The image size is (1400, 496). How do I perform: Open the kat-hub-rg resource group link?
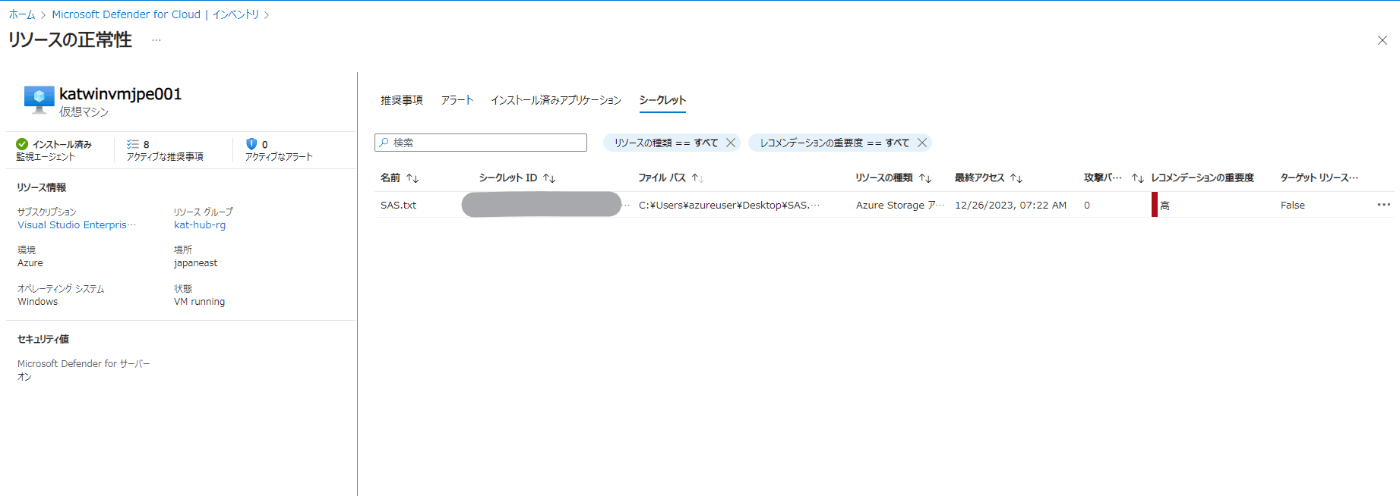[198, 225]
